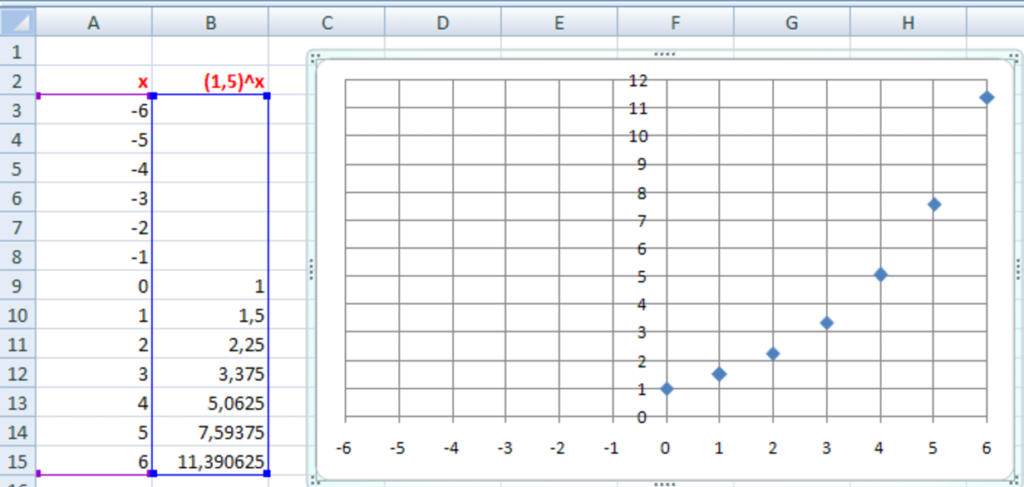Select row 2 header

coord(18,81)
